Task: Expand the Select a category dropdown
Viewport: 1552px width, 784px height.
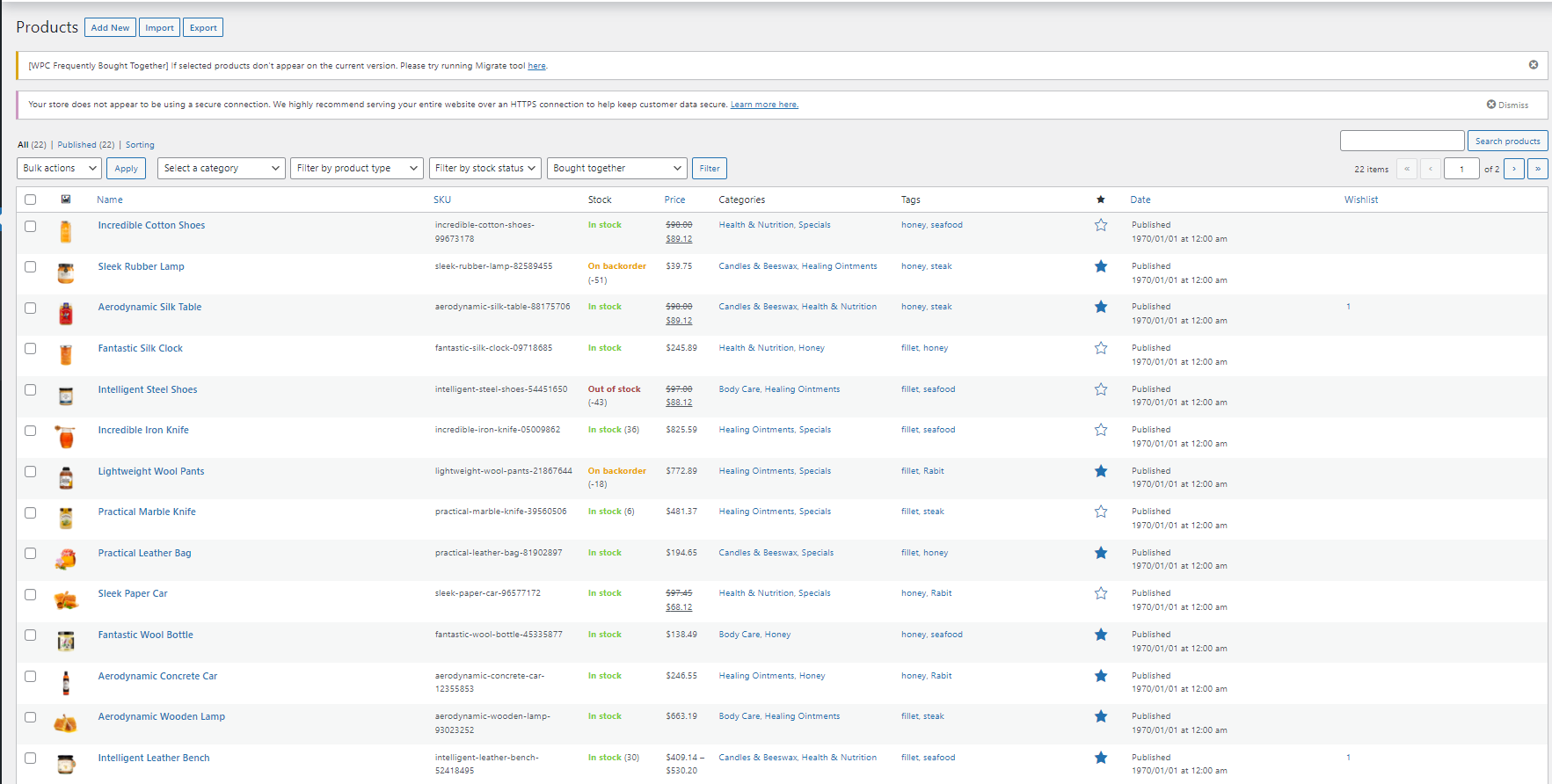Action: pos(222,169)
